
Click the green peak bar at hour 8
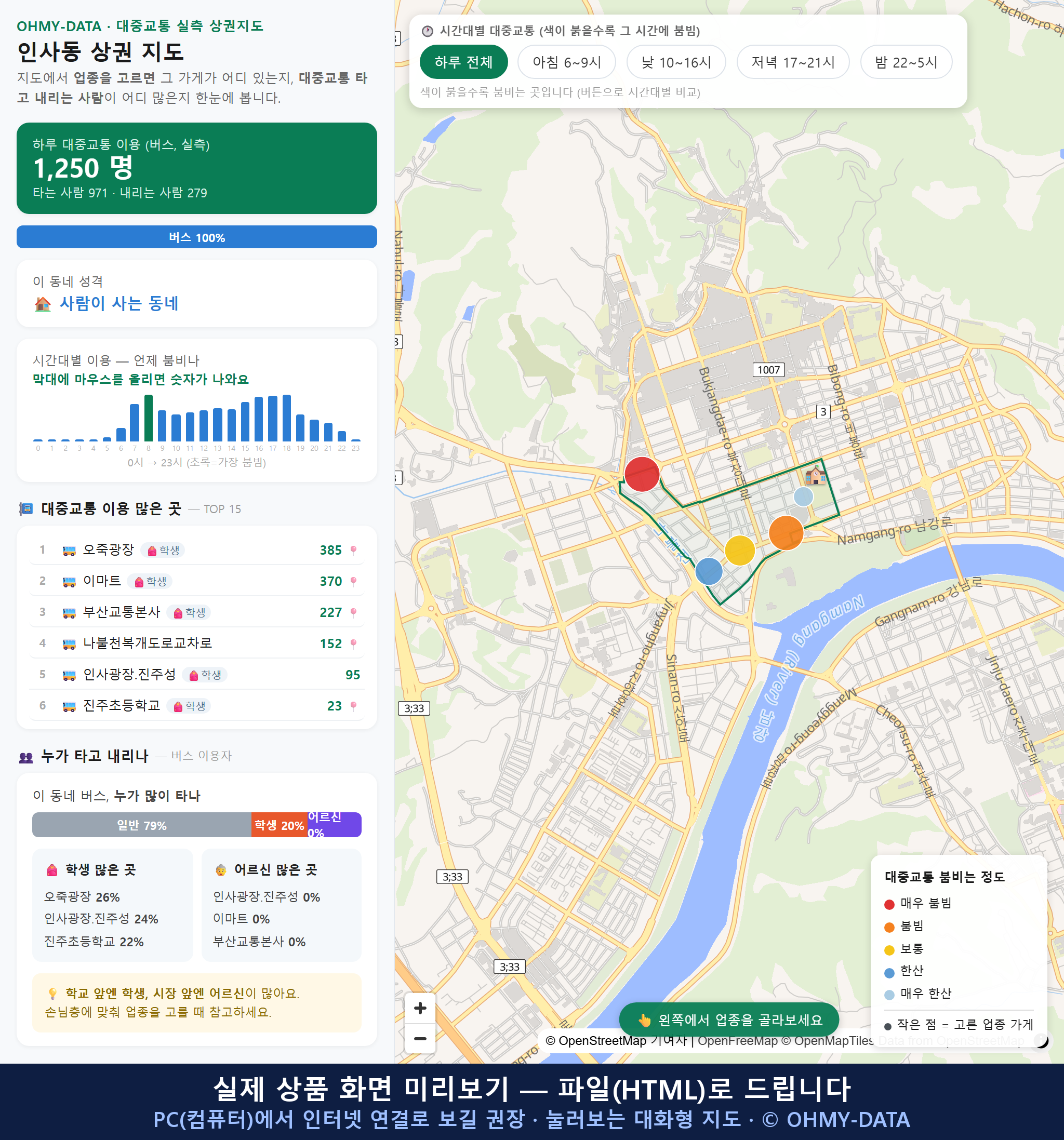point(149,418)
